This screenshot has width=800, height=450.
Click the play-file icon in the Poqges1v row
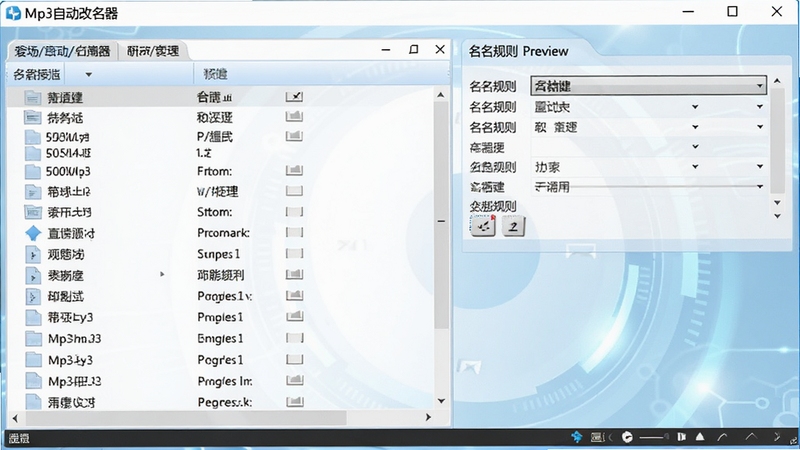point(33,296)
